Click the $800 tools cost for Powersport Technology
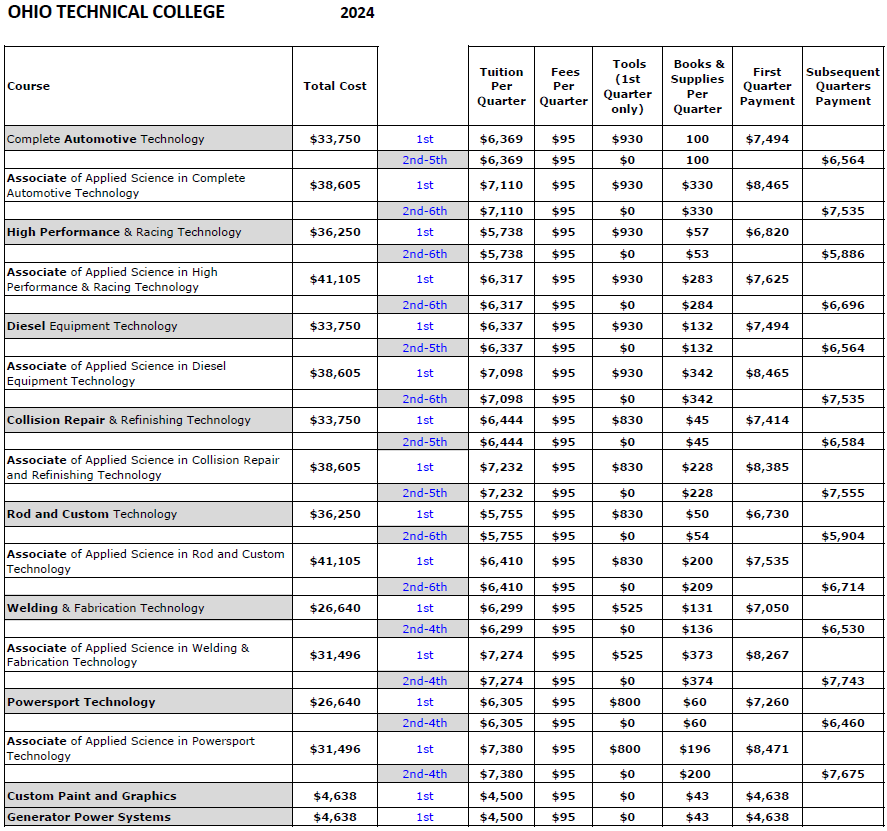Image resolution: width=887 pixels, height=831 pixels. click(x=625, y=702)
